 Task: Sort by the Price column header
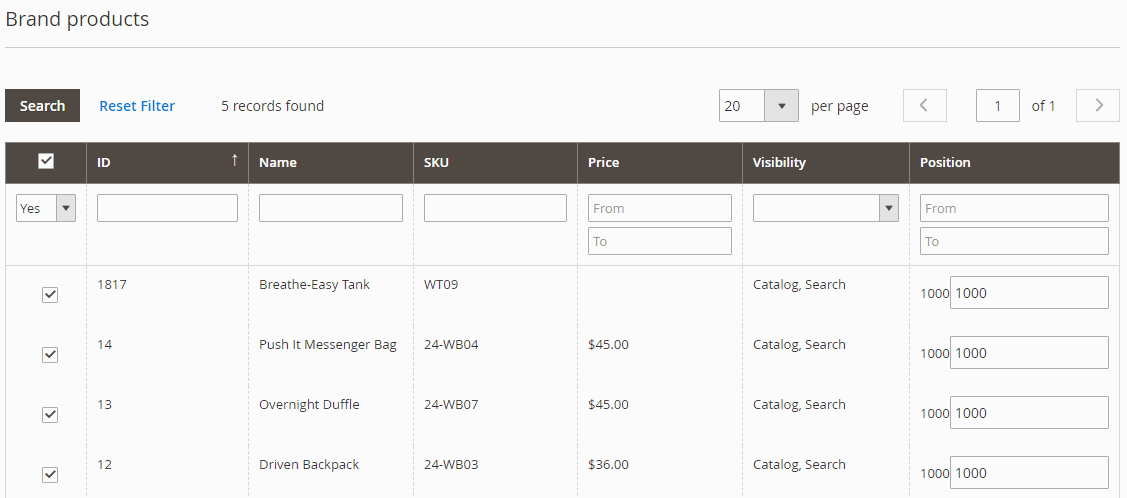click(604, 162)
